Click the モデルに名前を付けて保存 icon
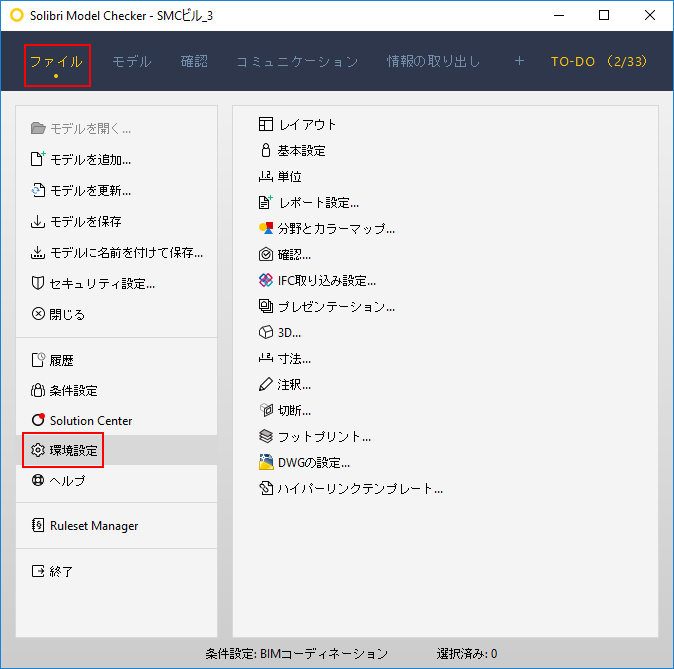The height and width of the screenshot is (669, 674). point(38,252)
